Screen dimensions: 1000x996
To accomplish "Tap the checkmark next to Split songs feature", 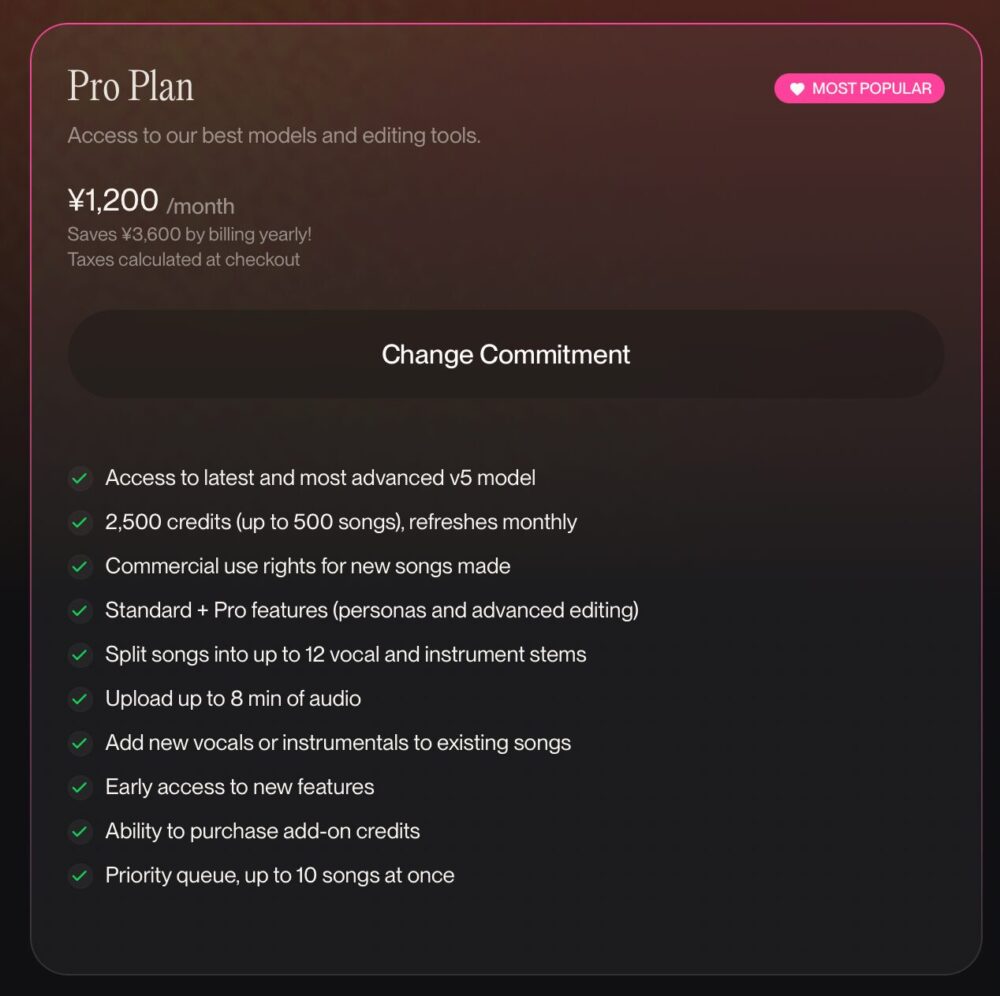I will [80, 655].
